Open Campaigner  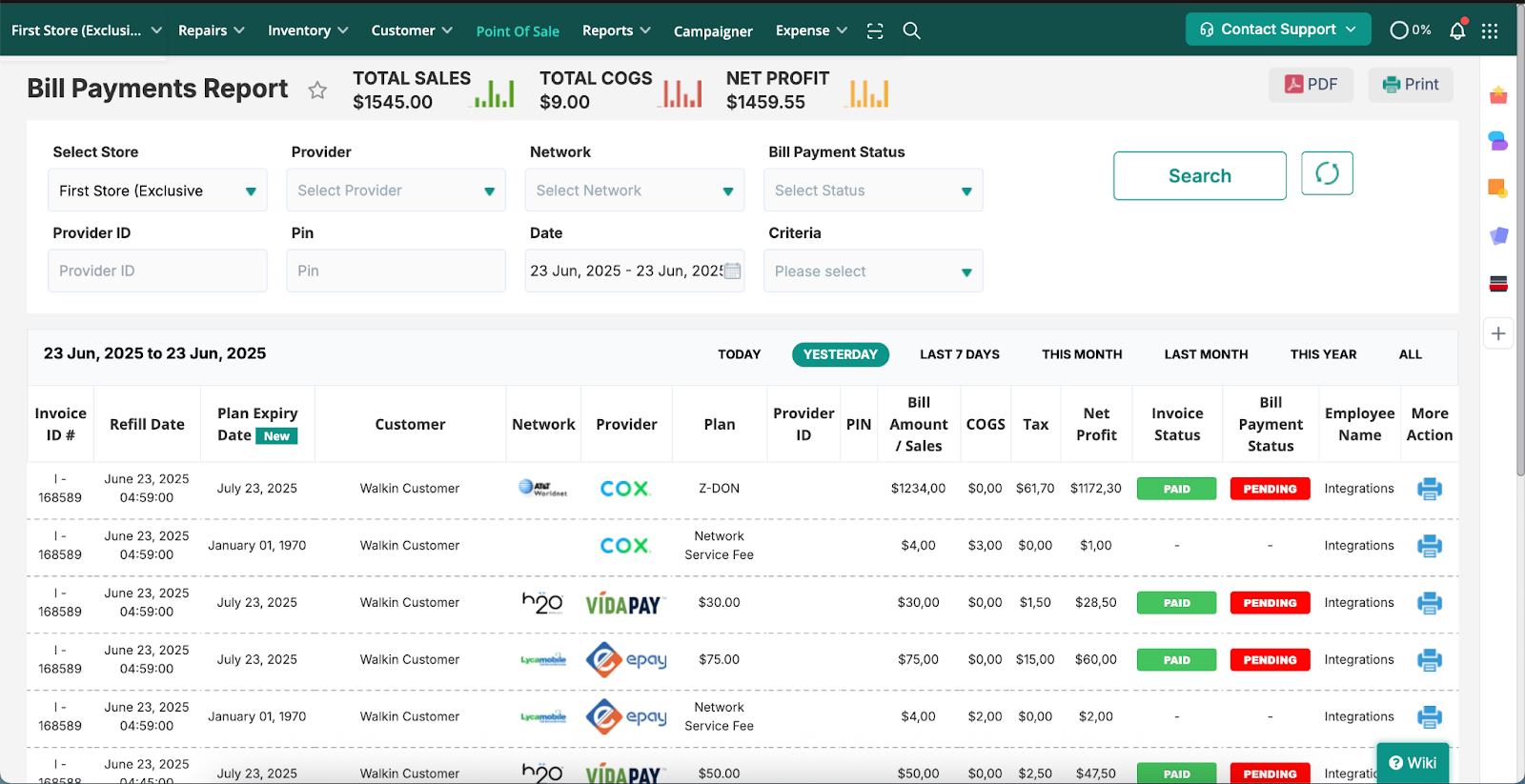[x=713, y=31]
